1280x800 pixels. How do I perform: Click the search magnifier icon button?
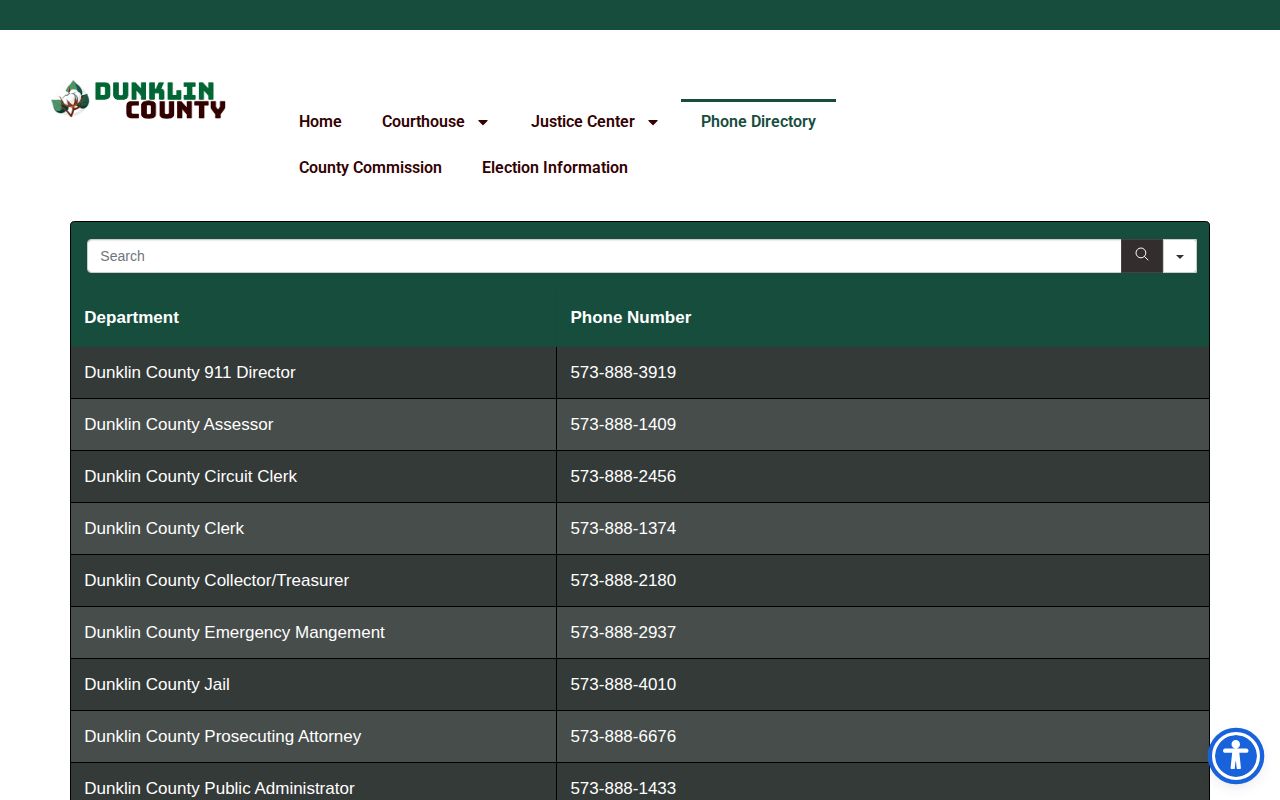1142,256
